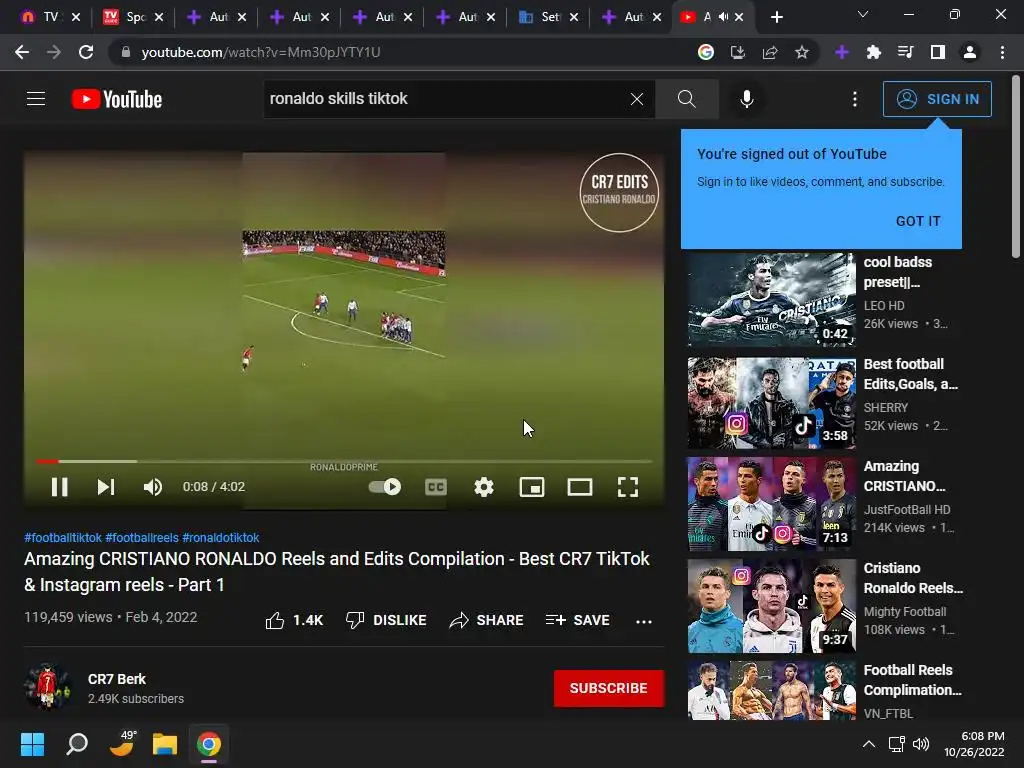Open Extensions puzzle icon
1024x768 pixels.
pyautogui.click(x=873, y=52)
